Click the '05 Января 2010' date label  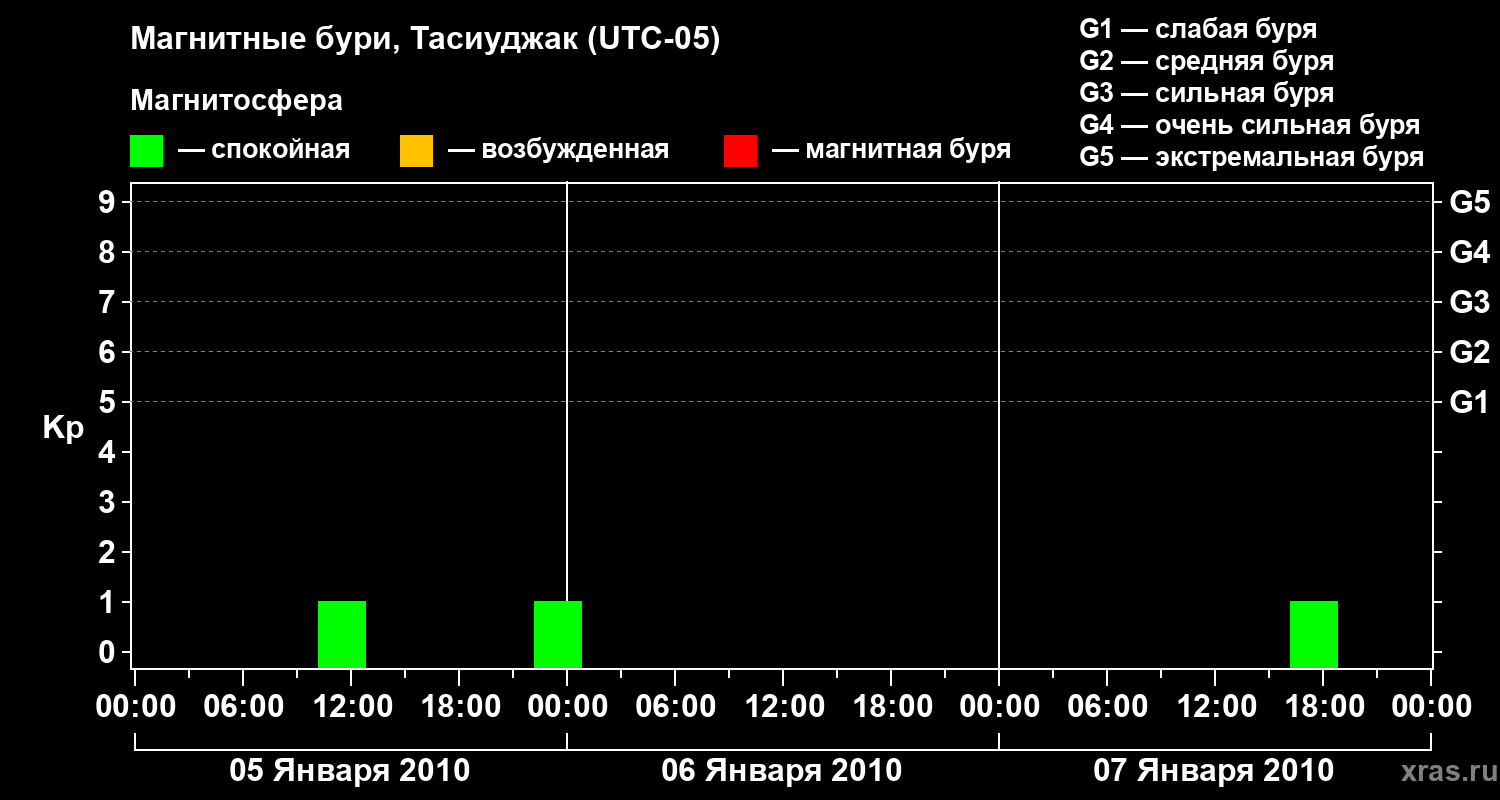tap(350, 771)
